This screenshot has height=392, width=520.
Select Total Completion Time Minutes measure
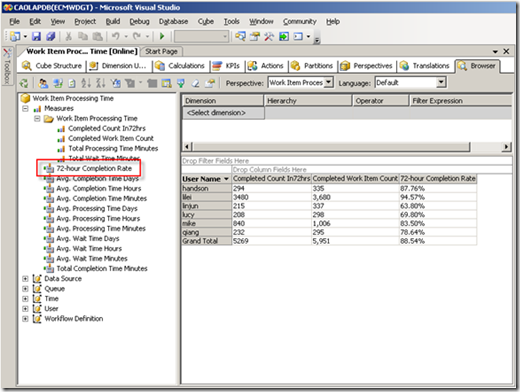[x=102, y=269]
